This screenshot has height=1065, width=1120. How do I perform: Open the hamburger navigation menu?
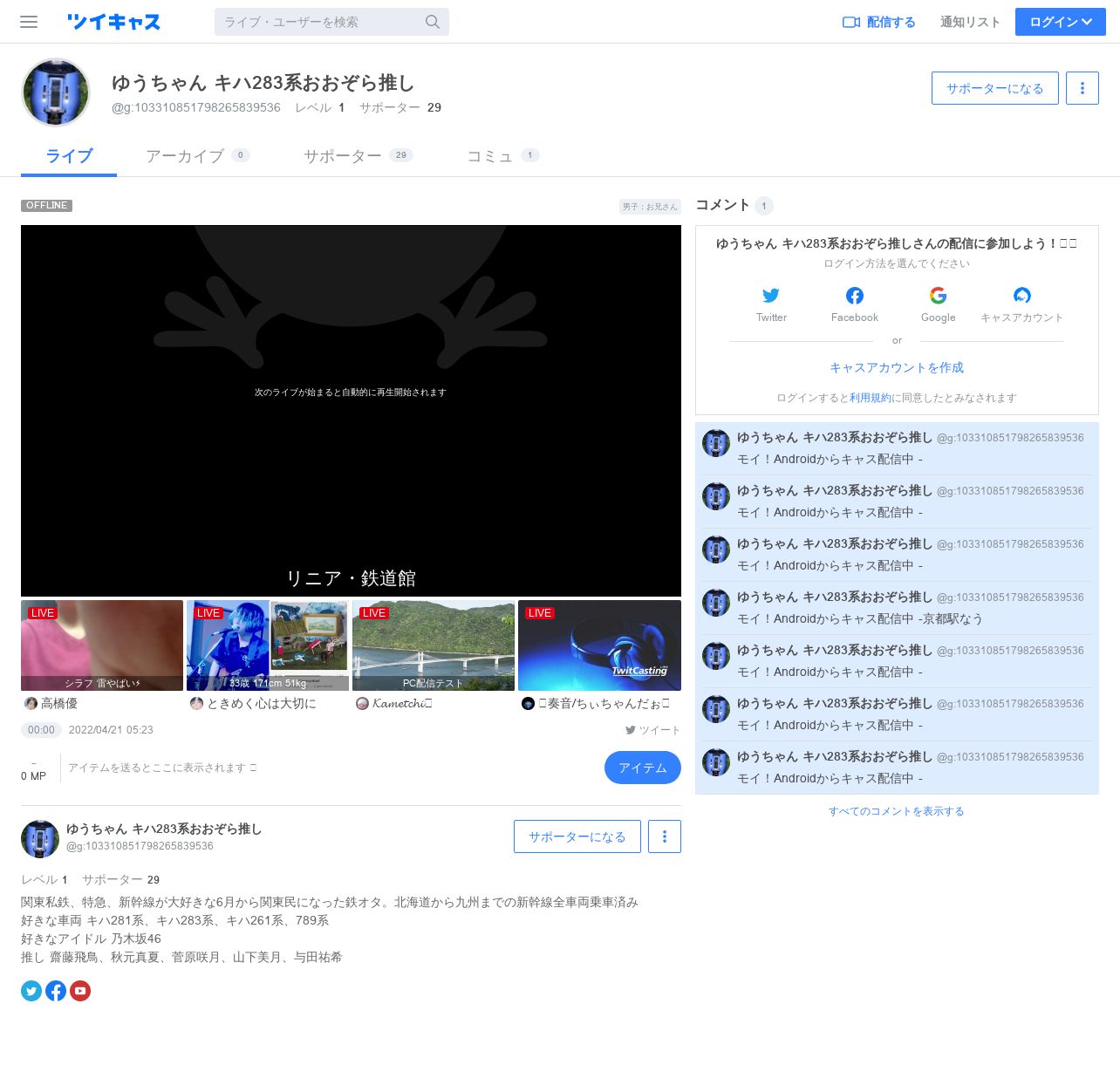tap(29, 22)
